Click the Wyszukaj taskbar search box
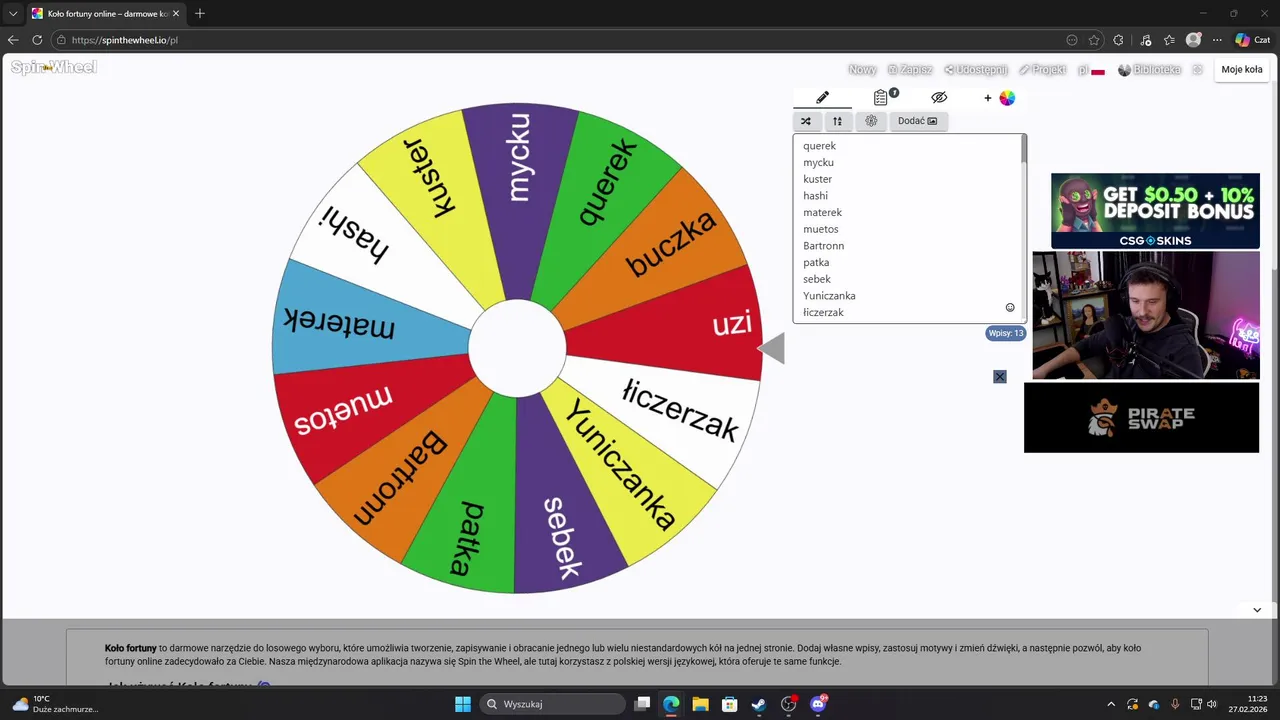1280x720 pixels. (552, 704)
